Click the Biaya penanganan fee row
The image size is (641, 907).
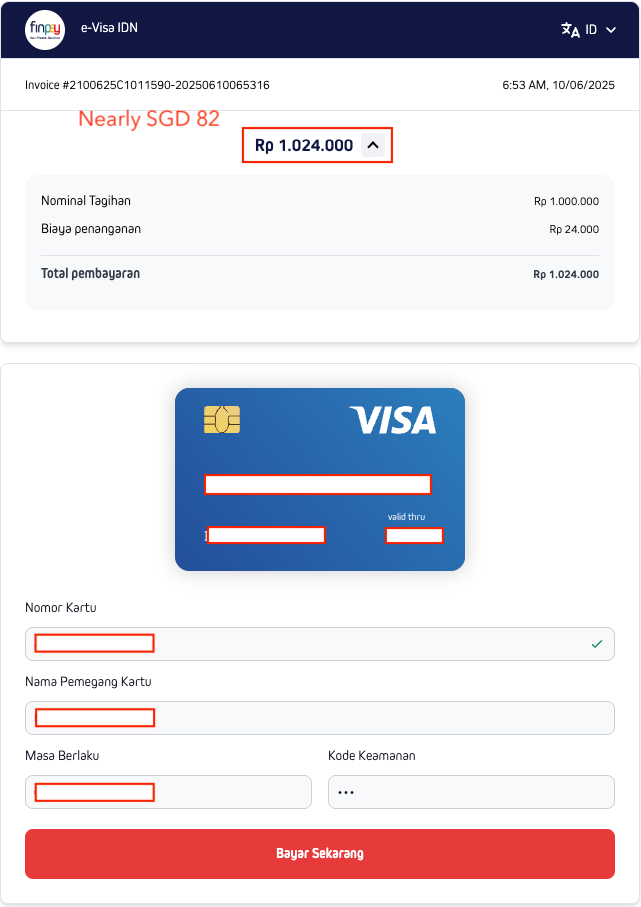319,229
